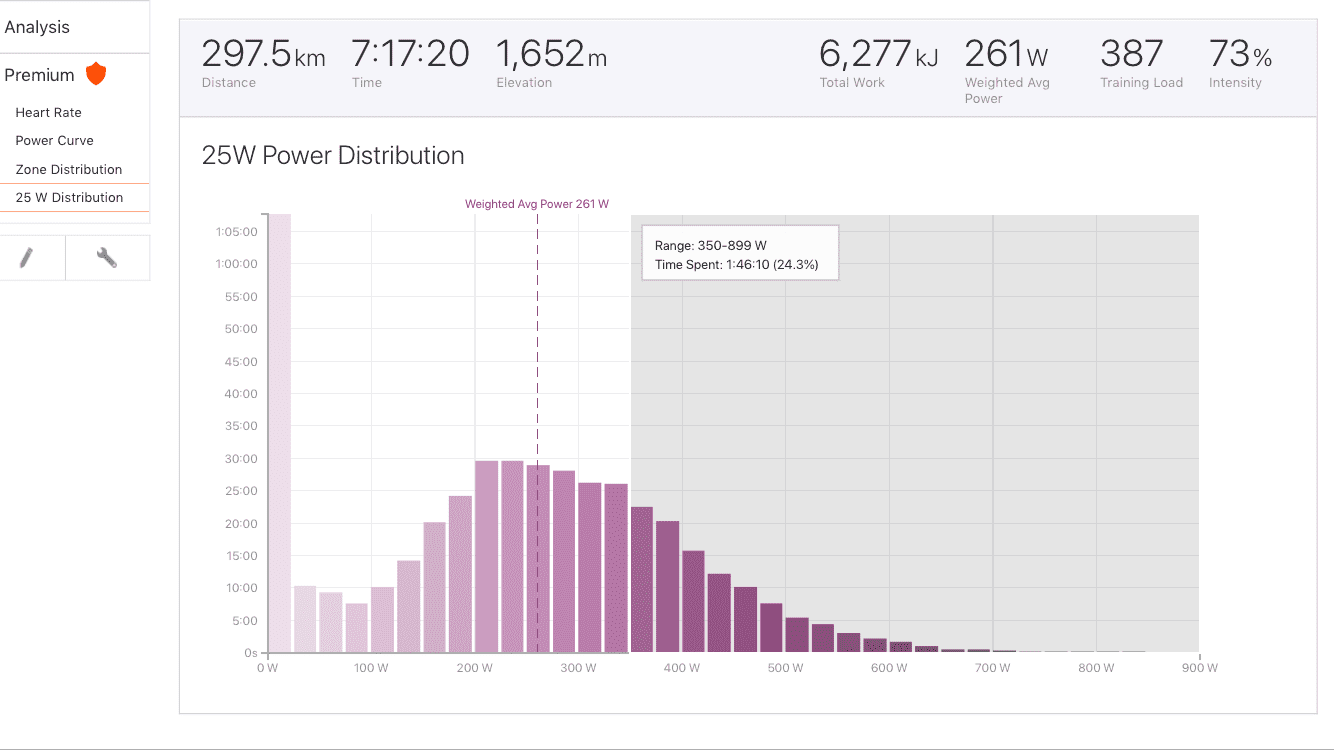1334x750 pixels.
Task: Click the 6,277 kJ Total Work stat
Action: [x=878, y=63]
